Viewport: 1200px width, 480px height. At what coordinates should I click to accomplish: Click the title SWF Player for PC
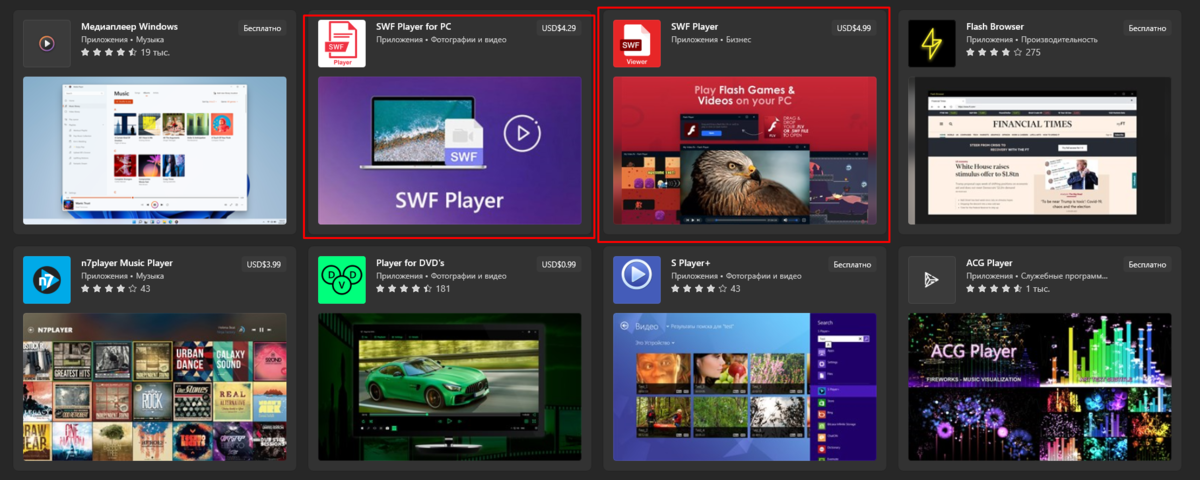coord(414,26)
